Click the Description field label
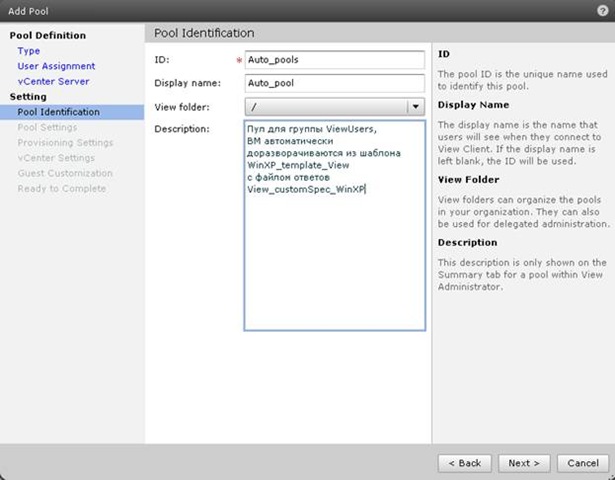The image size is (615, 480). 182,129
